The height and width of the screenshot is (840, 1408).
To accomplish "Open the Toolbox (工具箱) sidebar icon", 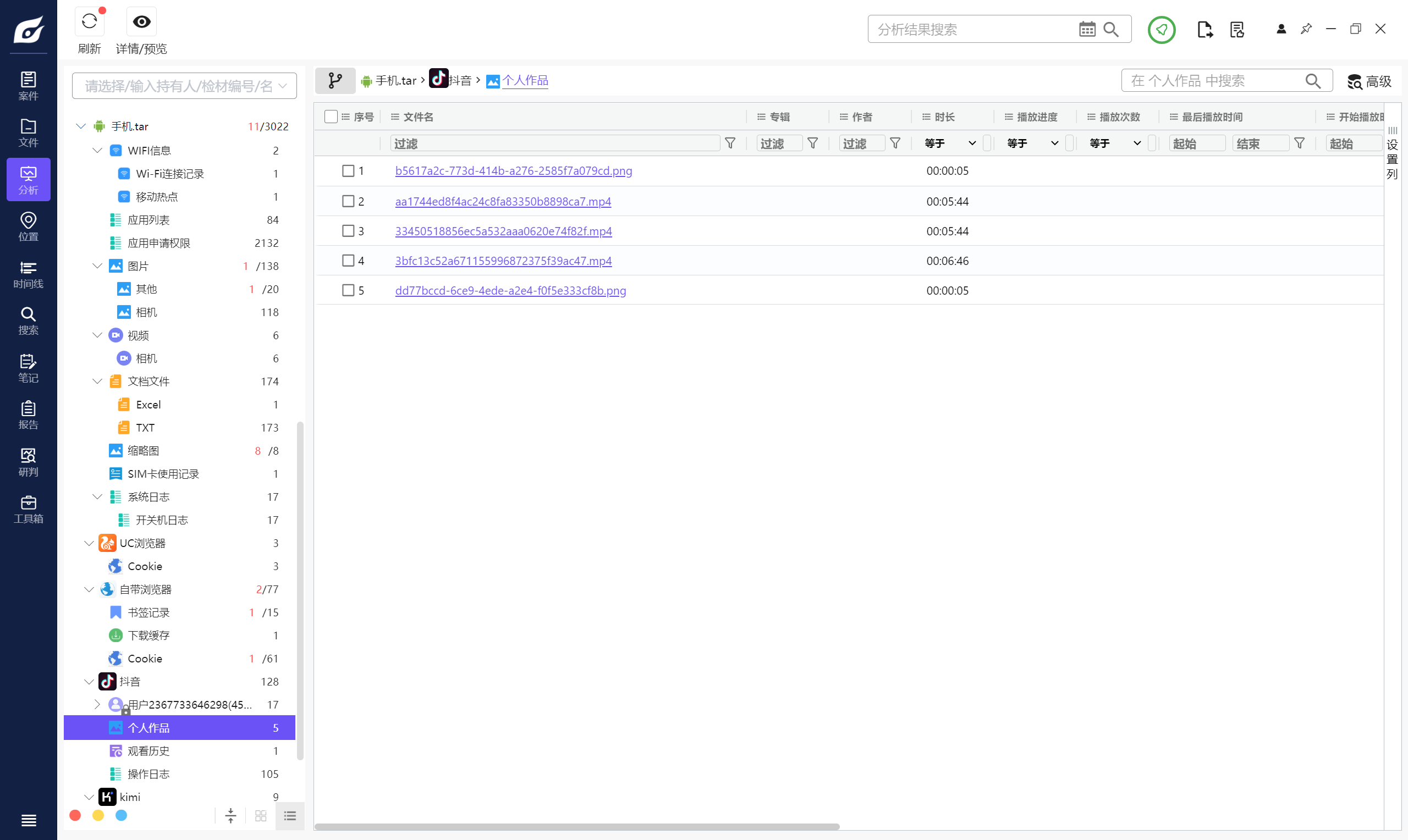I will 28,509.
